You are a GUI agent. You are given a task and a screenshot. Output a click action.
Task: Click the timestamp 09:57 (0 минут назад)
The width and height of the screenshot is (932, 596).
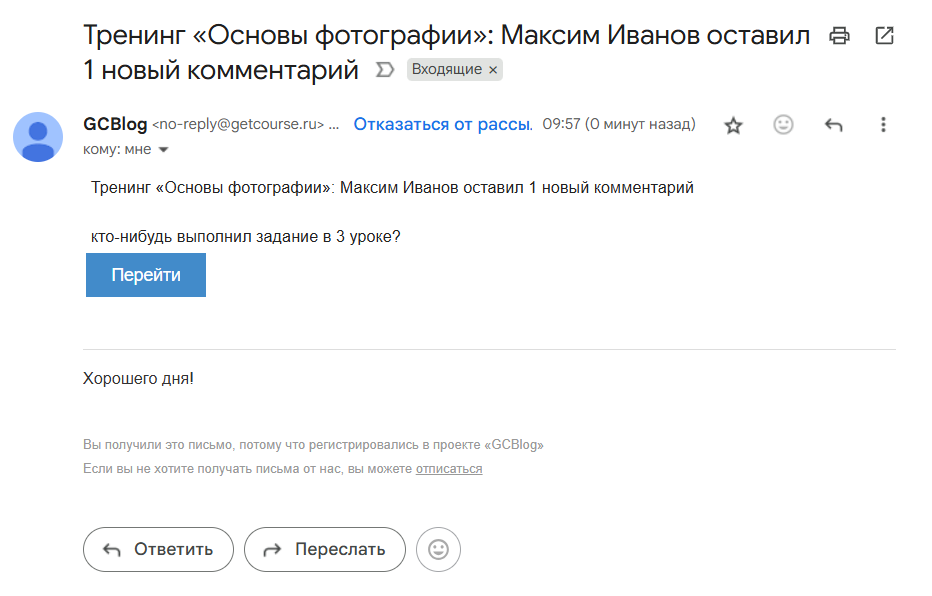619,124
